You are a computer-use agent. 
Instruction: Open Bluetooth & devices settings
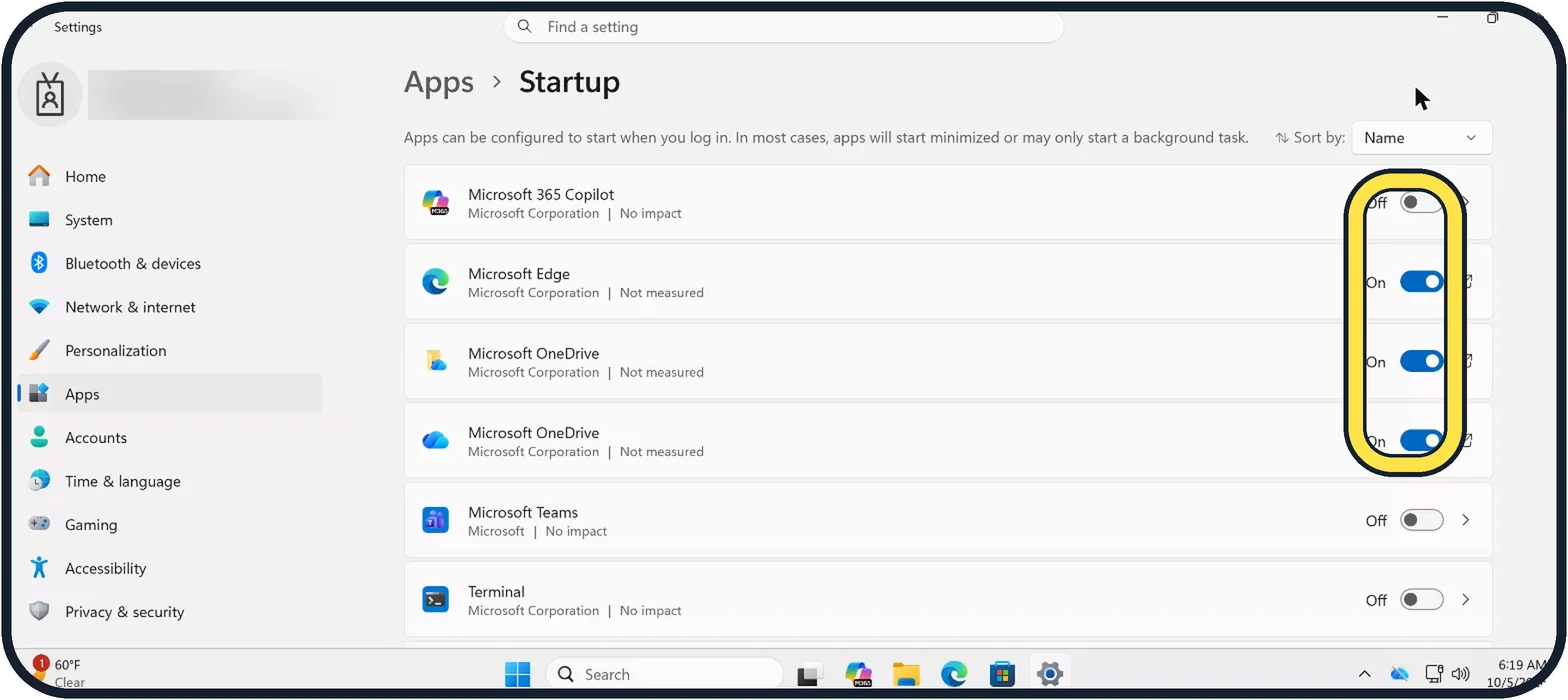(170, 263)
